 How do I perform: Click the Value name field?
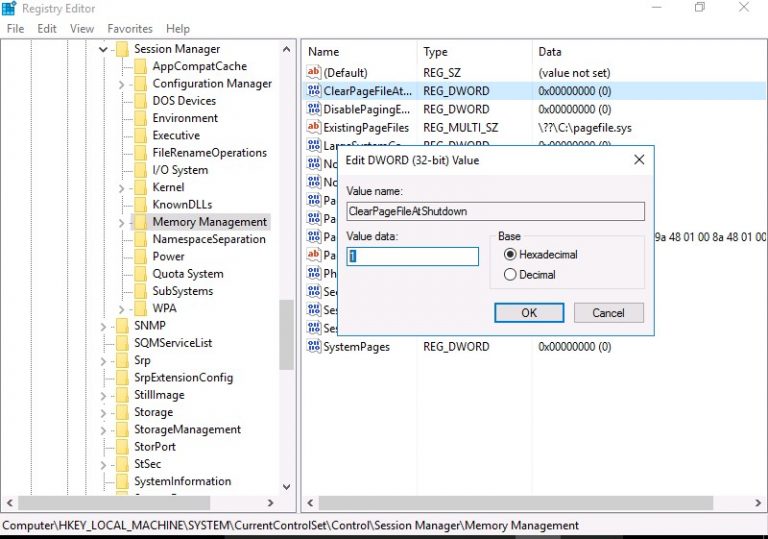coord(495,211)
